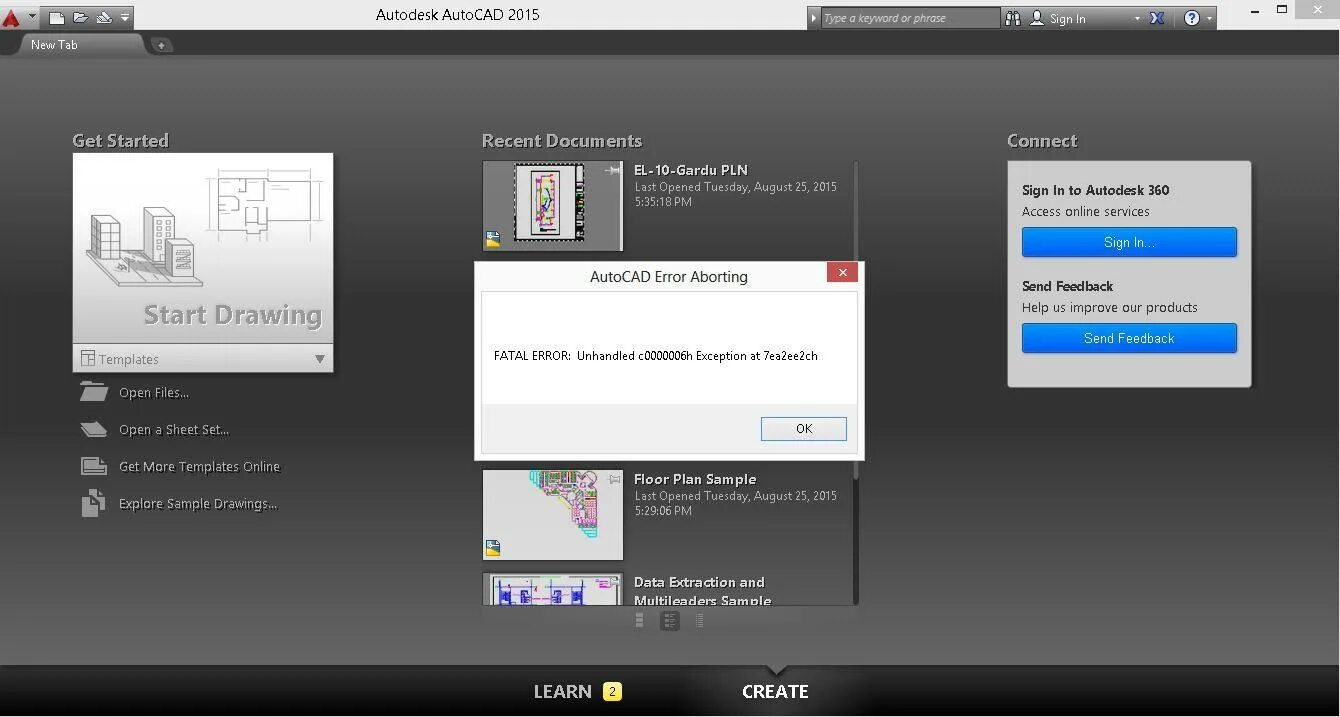Click the blue Sign In button under Connect

1129,242
